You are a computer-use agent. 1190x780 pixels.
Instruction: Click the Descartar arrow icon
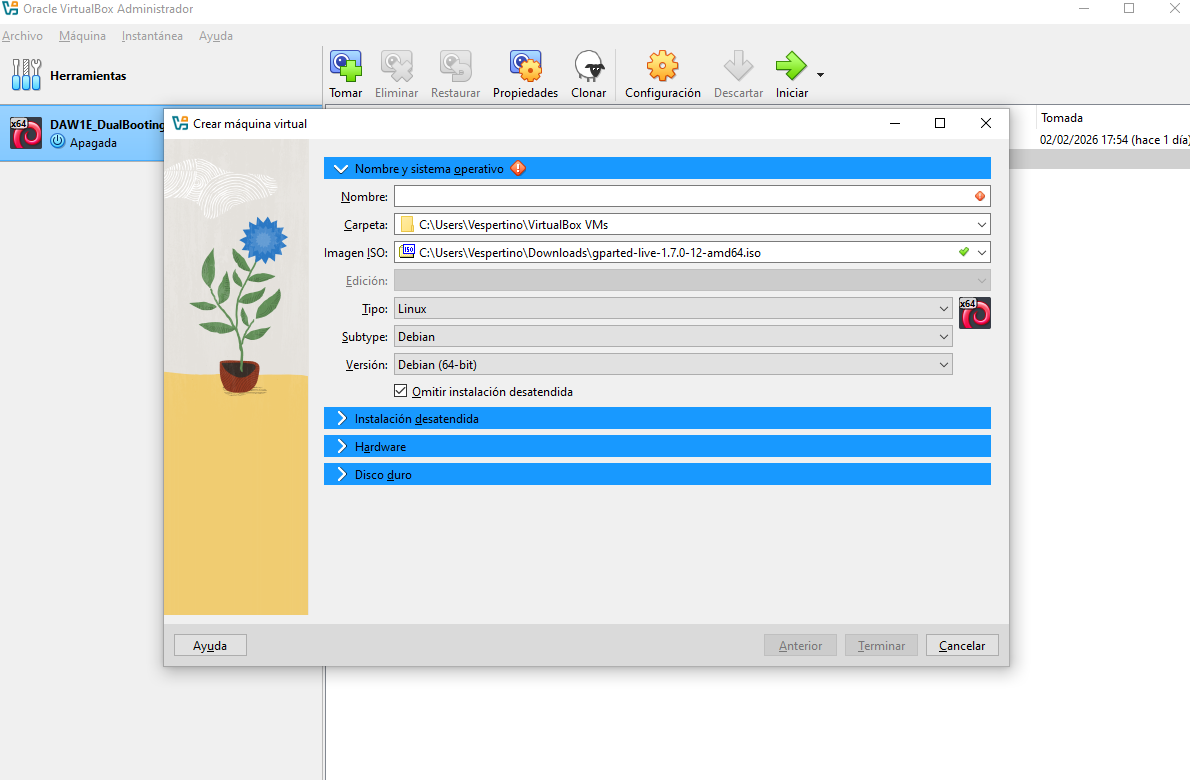pyautogui.click(x=738, y=66)
